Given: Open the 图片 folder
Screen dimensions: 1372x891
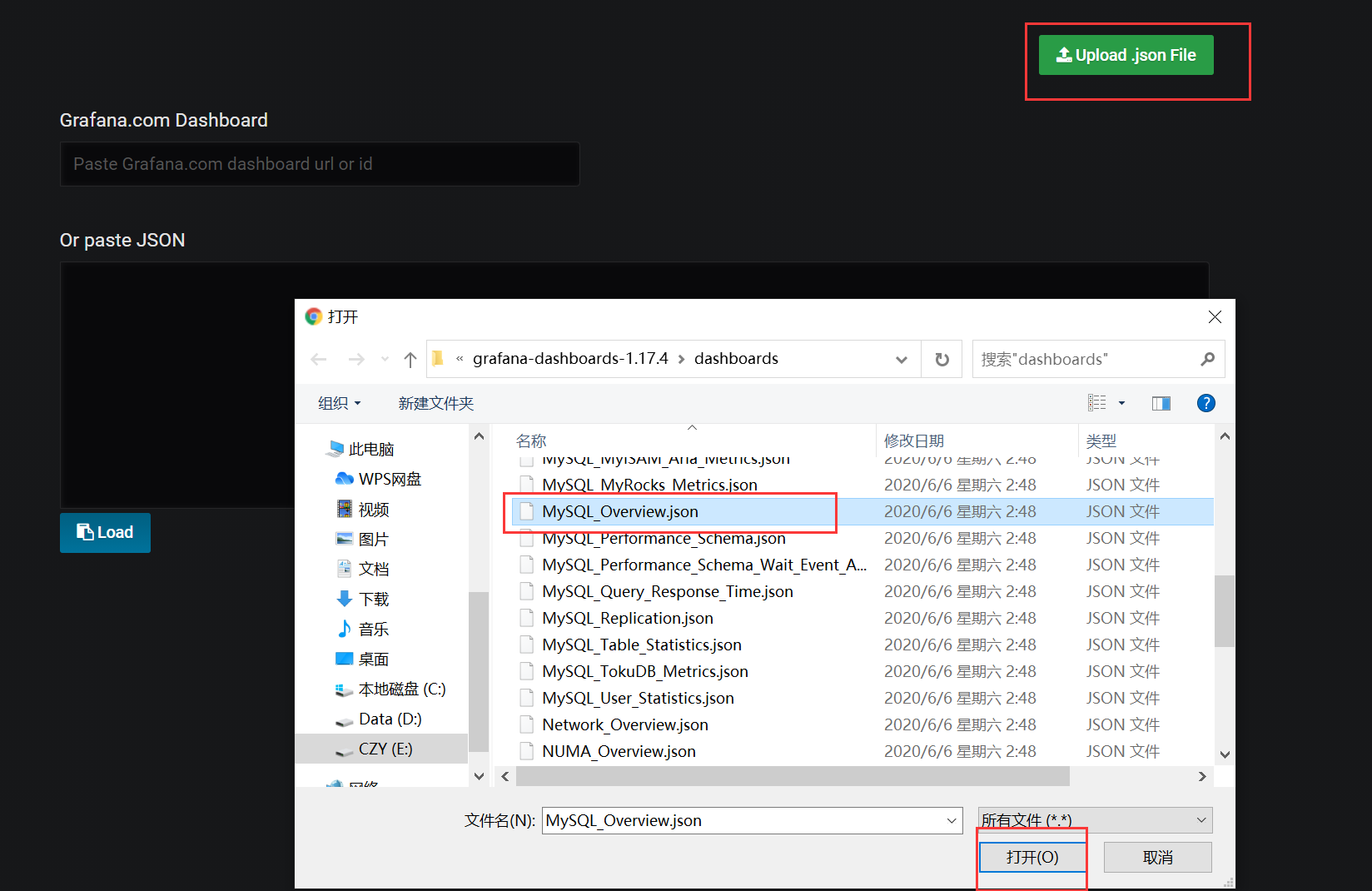Looking at the screenshot, I should point(363,539).
